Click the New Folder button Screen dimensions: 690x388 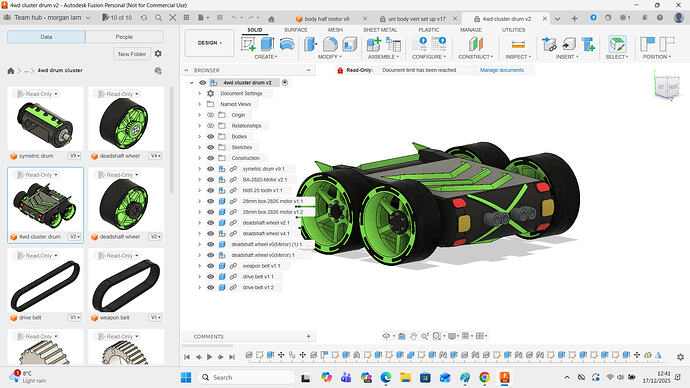(132, 54)
